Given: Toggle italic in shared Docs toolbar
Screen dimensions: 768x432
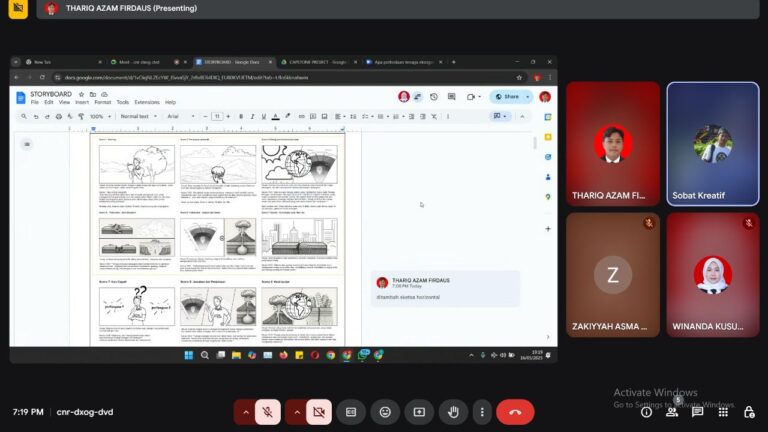Looking at the screenshot, I should [x=252, y=117].
